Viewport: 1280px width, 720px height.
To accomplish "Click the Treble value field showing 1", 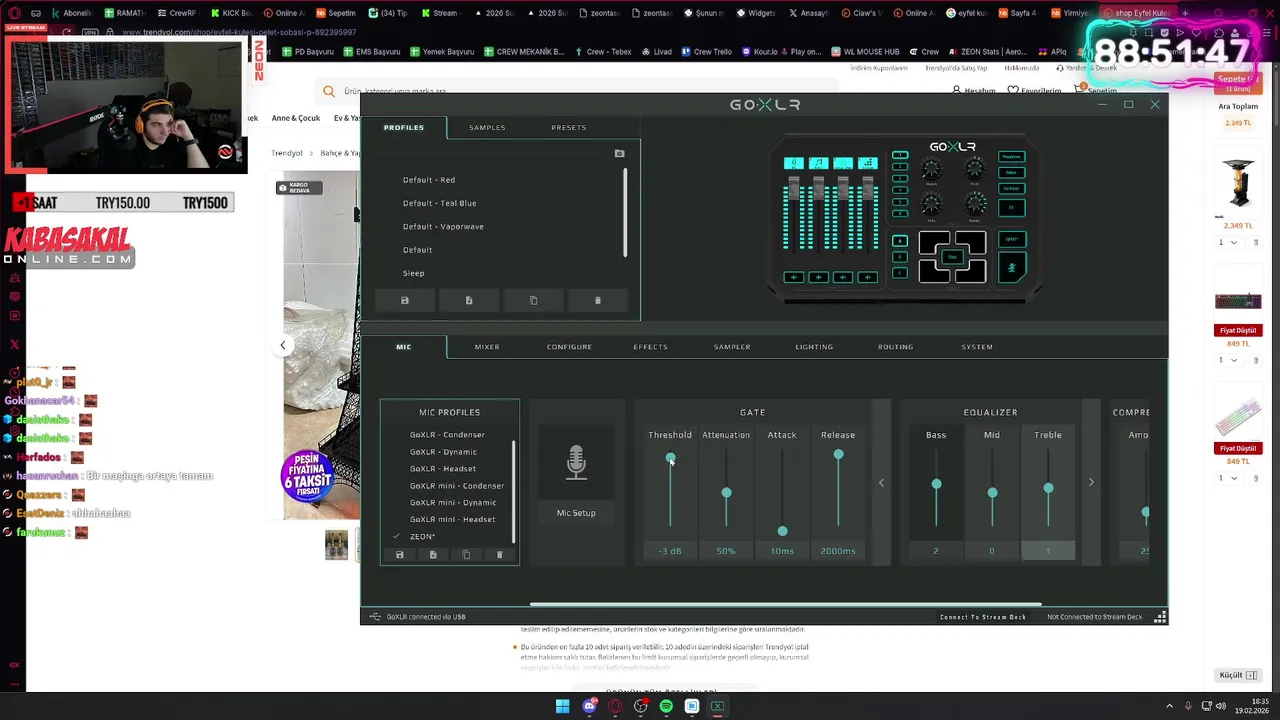I will pyautogui.click(x=1048, y=551).
